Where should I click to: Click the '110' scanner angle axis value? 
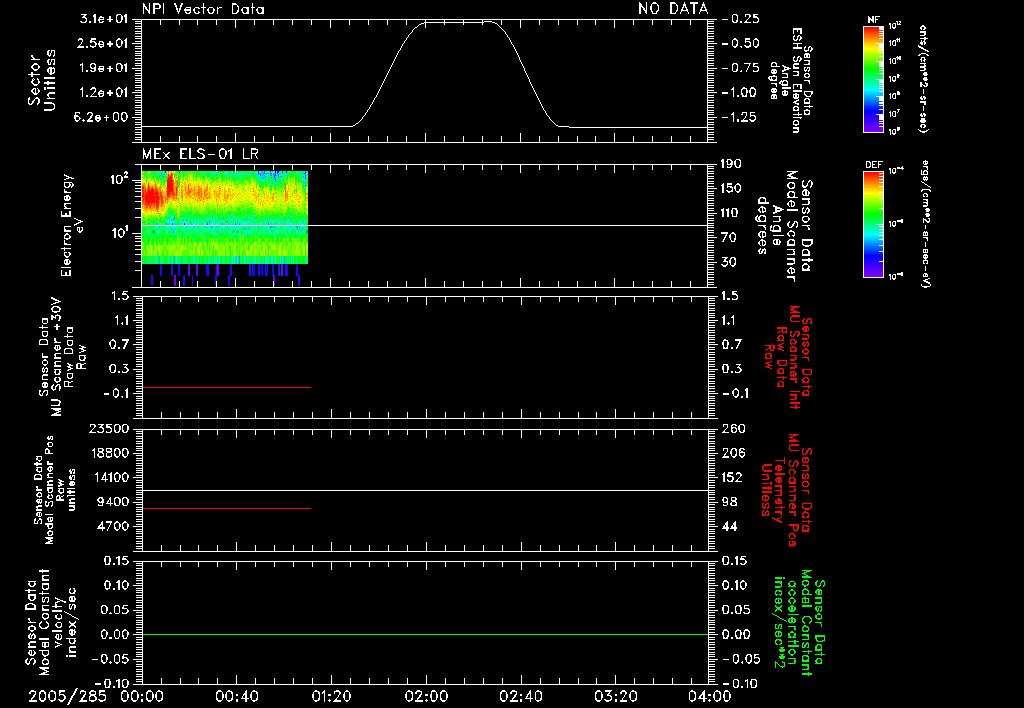(731, 213)
